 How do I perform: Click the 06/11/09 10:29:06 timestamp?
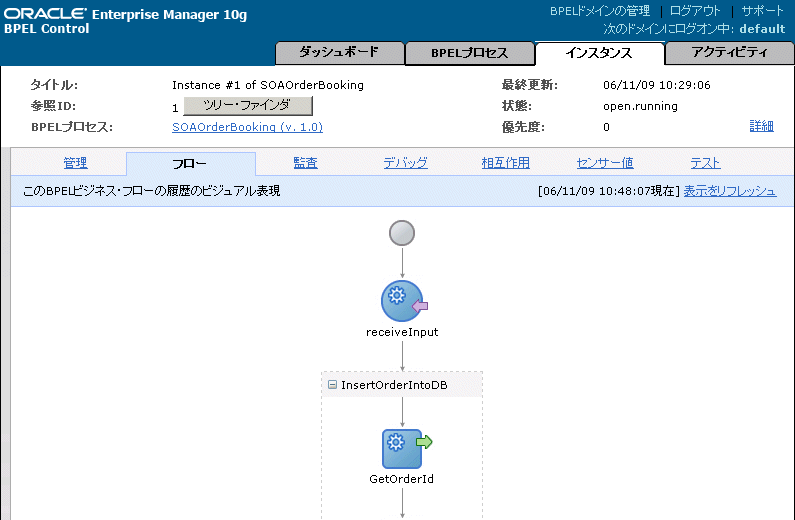coord(657,85)
